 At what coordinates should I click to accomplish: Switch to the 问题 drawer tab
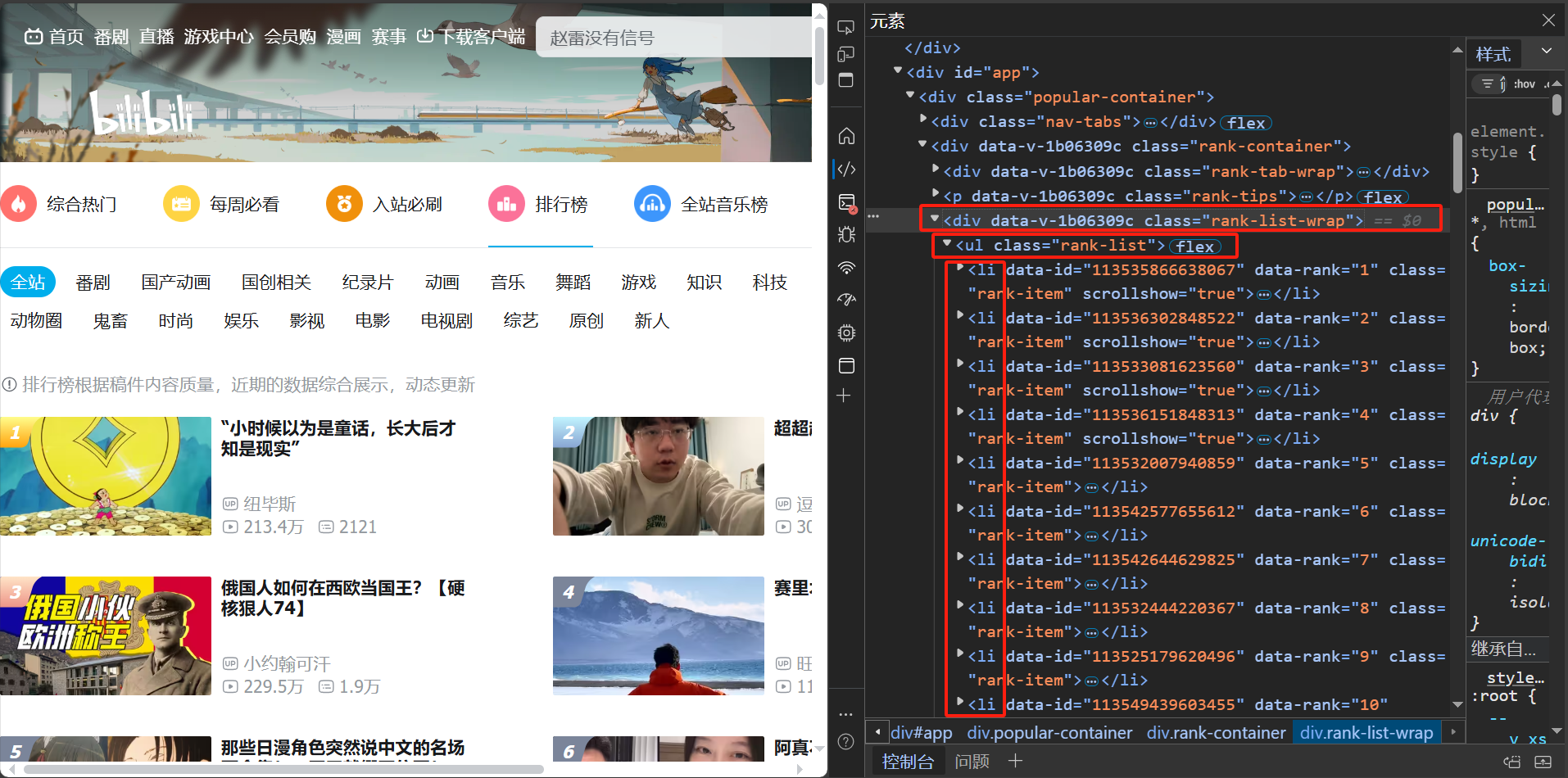click(x=972, y=762)
